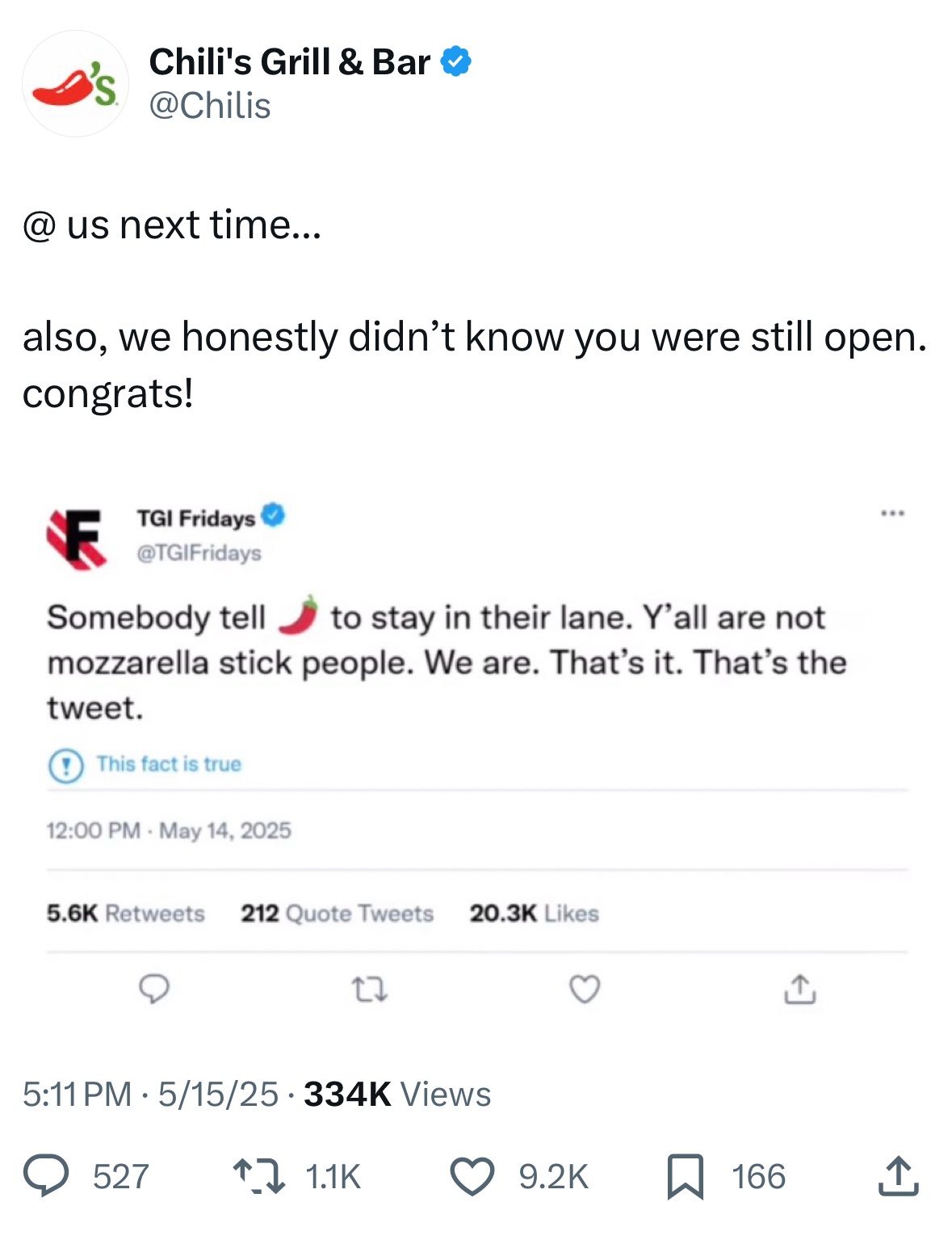The height and width of the screenshot is (1244, 952).
Task: Open the three-dot menu on quoted tweet
Action: 892,513
